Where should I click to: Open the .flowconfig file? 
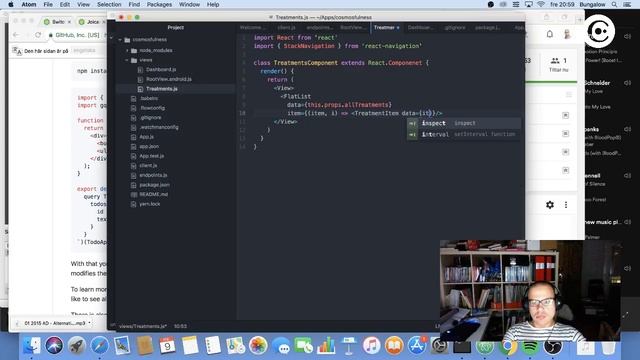click(152, 108)
